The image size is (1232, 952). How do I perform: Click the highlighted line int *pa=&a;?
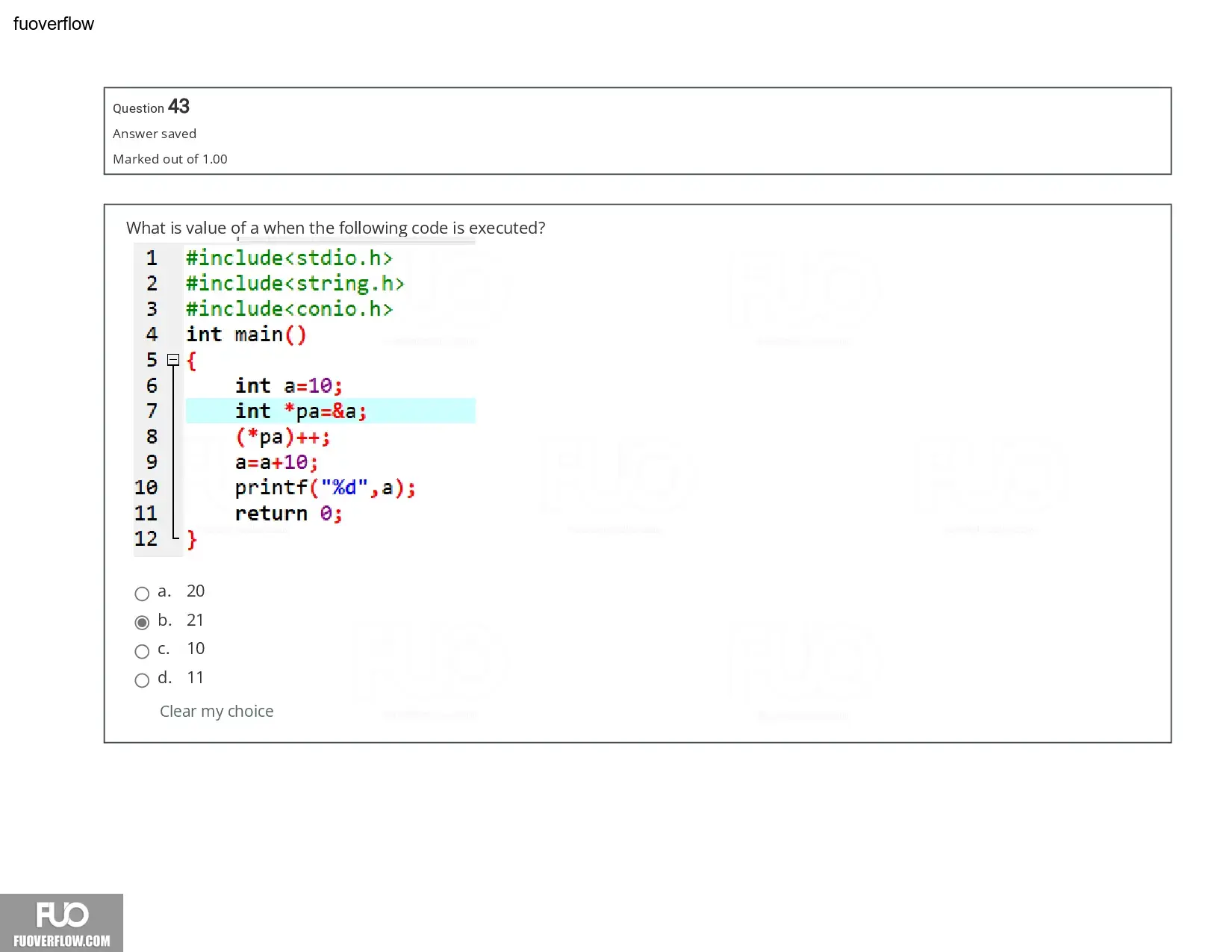point(330,411)
